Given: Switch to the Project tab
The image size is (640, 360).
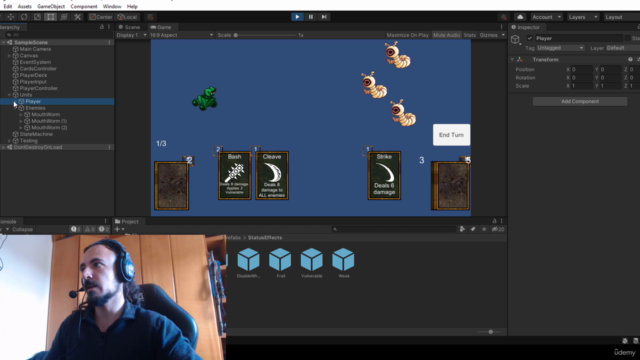Looking at the screenshot, I should 127,222.
